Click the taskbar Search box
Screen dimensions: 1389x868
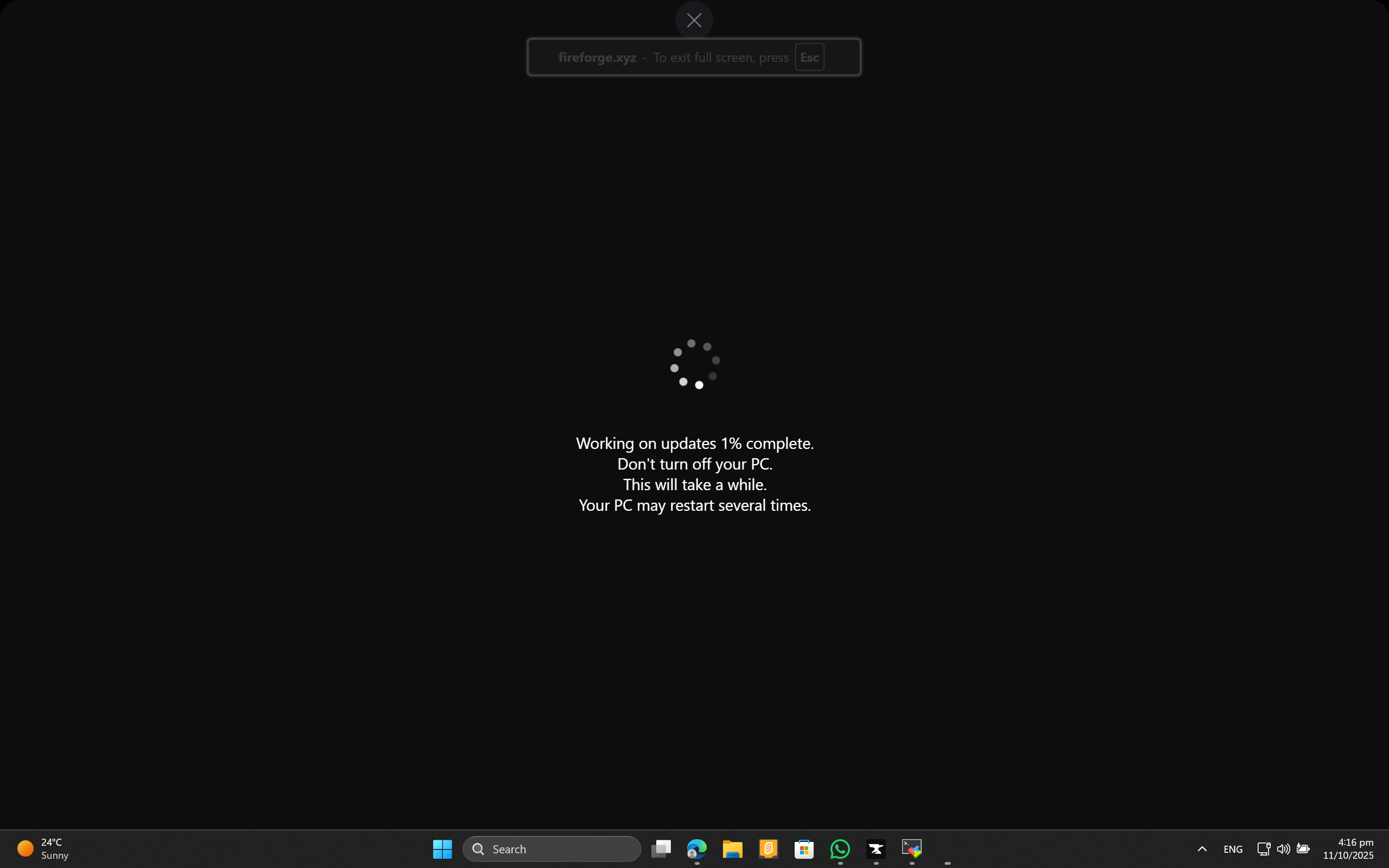tap(551, 848)
